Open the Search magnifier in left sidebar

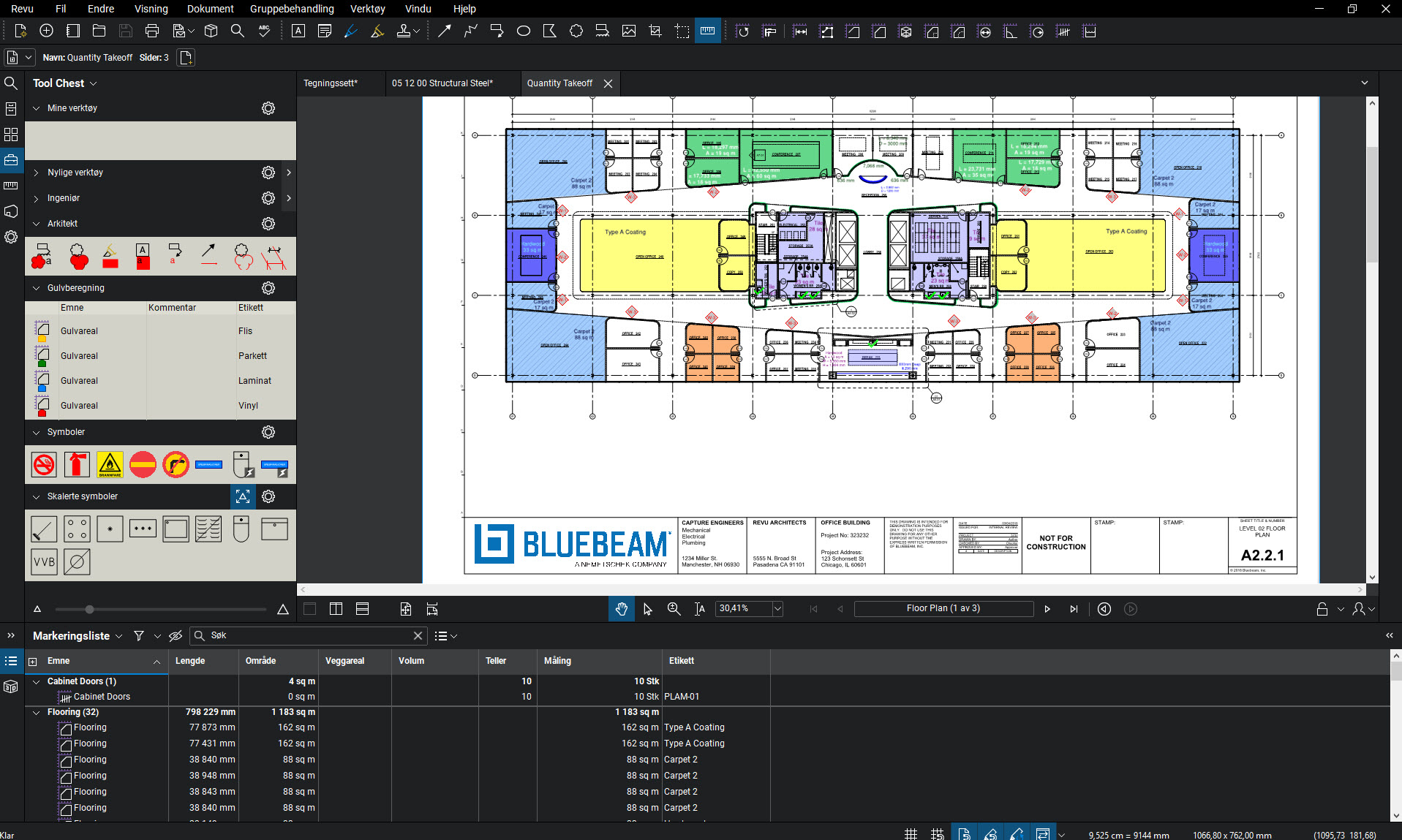point(11,83)
